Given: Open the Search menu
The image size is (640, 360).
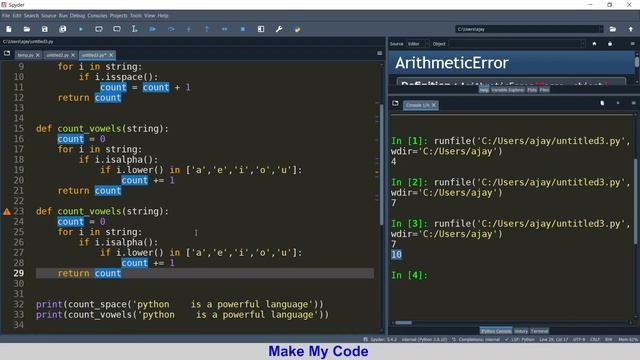Looking at the screenshot, I should [x=31, y=16].
